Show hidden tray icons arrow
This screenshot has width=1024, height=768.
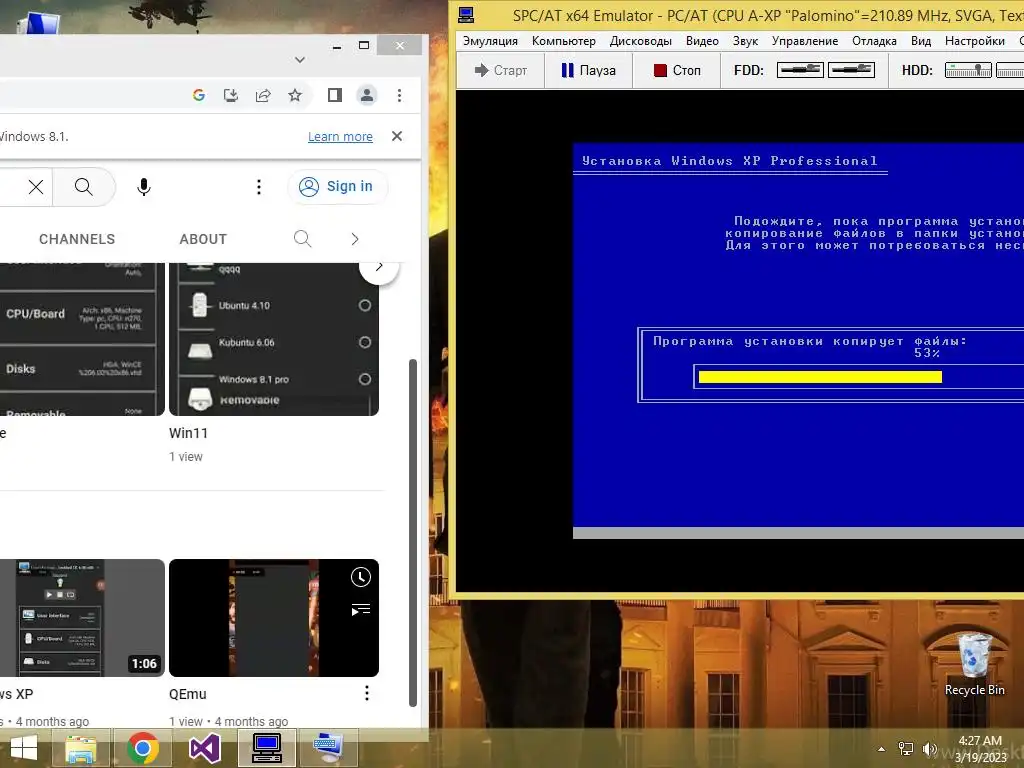882,749
